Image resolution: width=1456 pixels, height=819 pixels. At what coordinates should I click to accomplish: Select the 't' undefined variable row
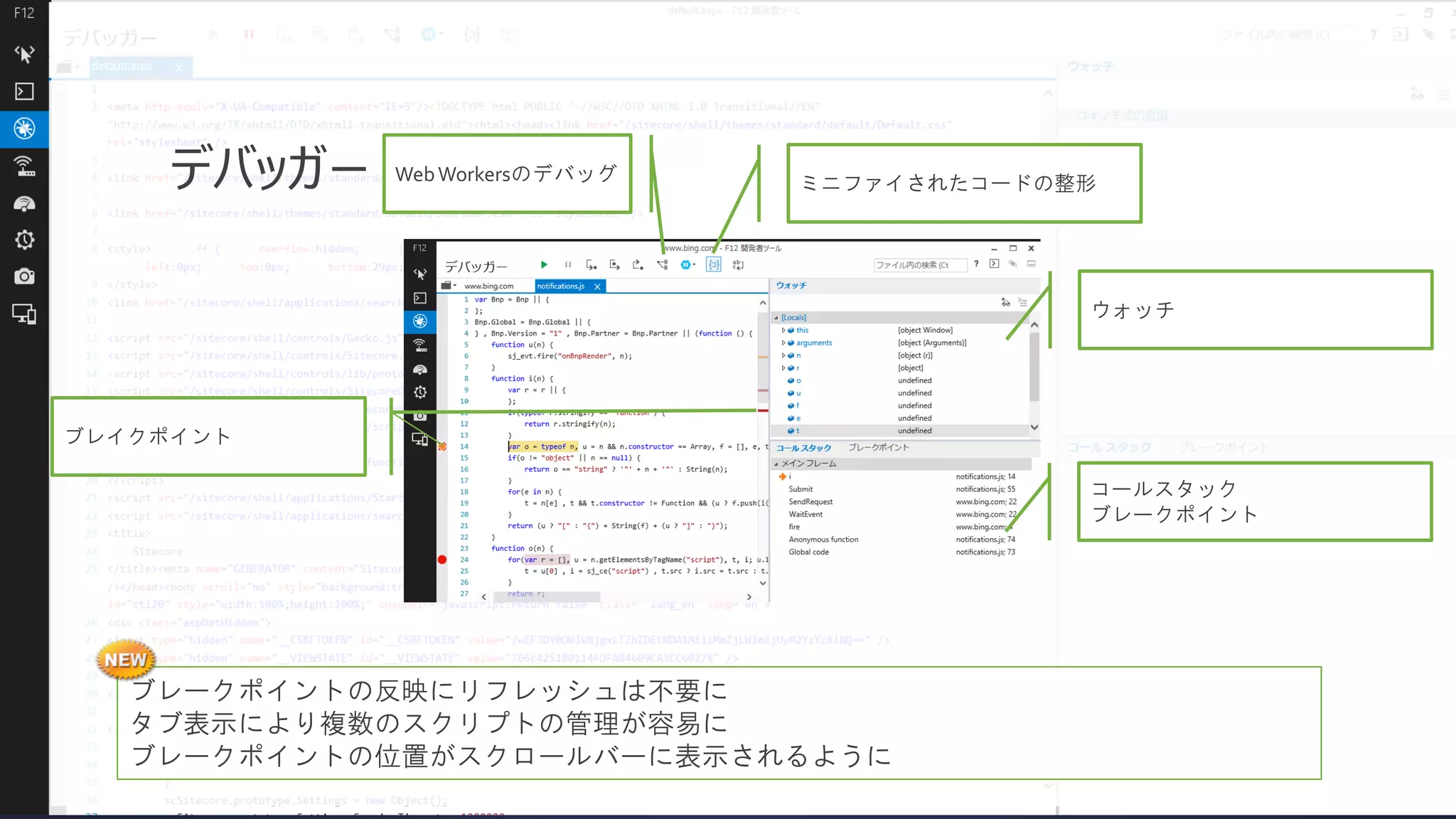[x=901, y=431]
